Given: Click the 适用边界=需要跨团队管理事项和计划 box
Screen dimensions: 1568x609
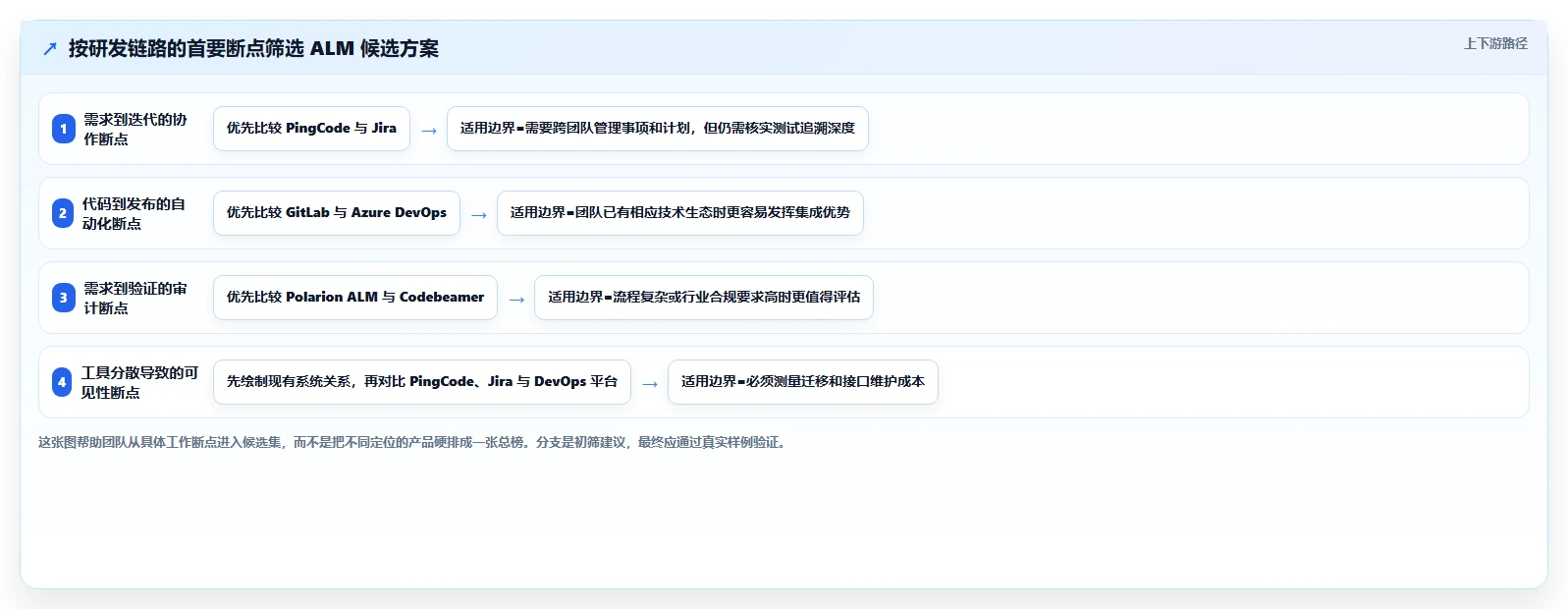Looking at the screenshot, I should (x=658, y=129).
